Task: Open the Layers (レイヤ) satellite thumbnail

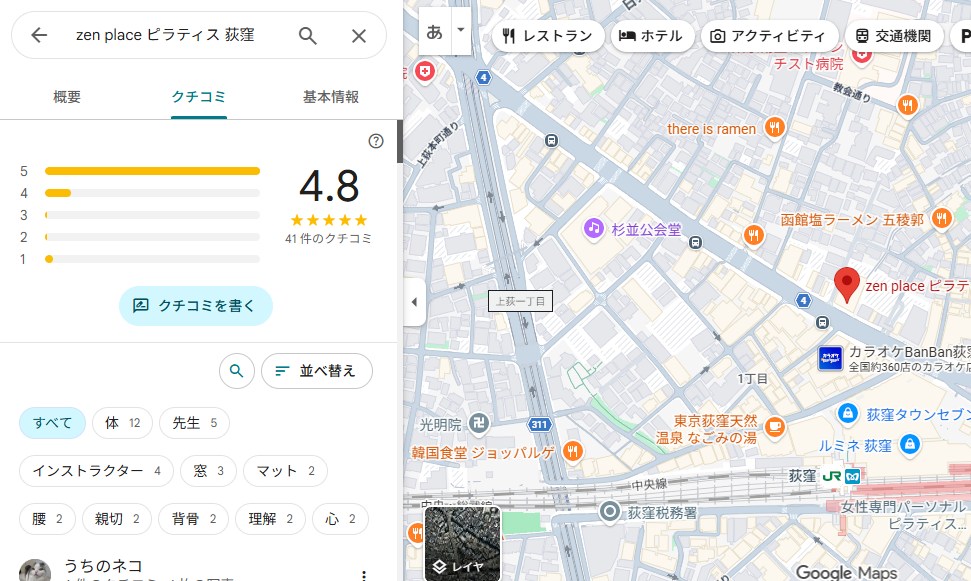Action: pyautogui.click(x=462, y=544)
